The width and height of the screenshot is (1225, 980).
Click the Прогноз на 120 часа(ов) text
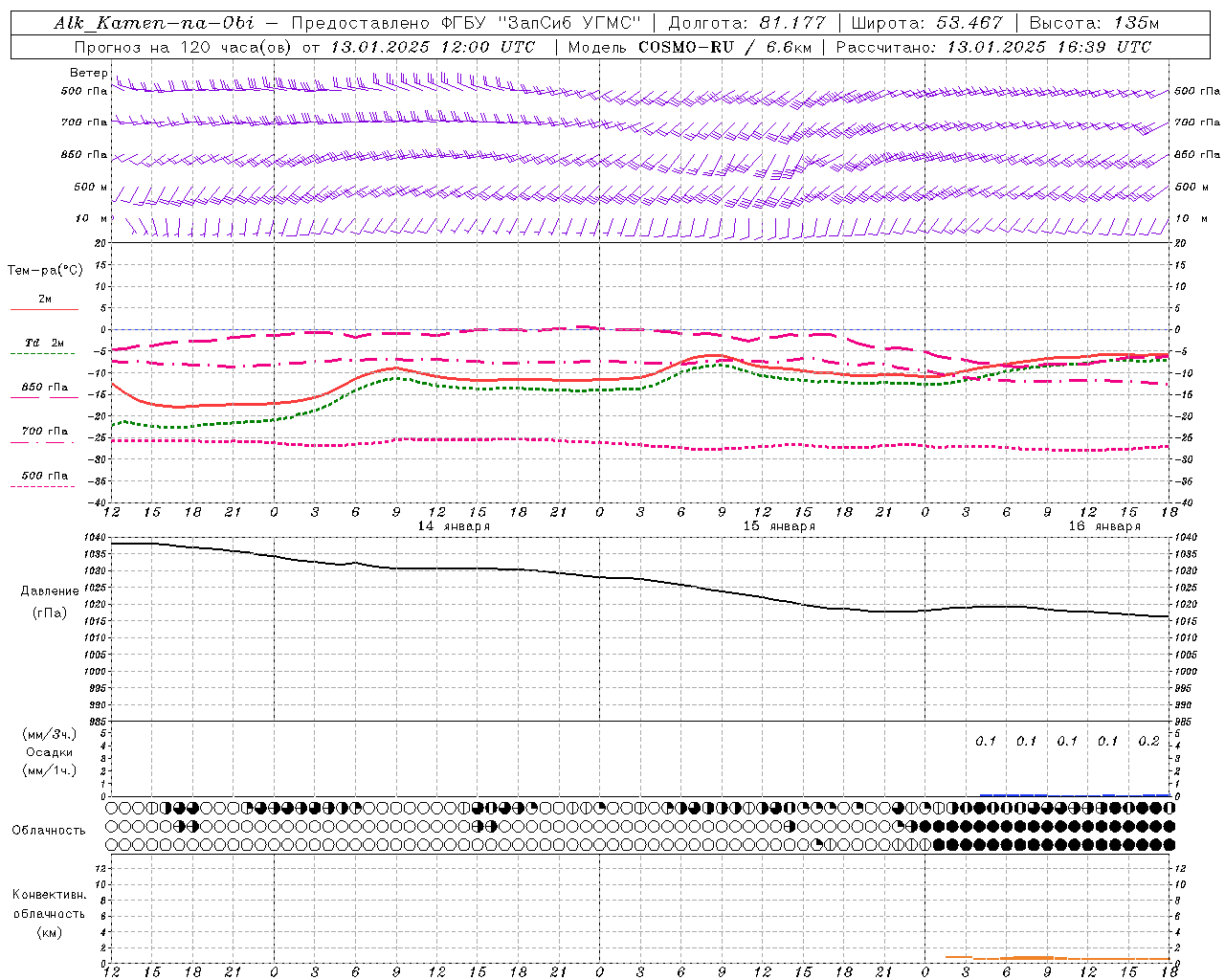point(184,47)
